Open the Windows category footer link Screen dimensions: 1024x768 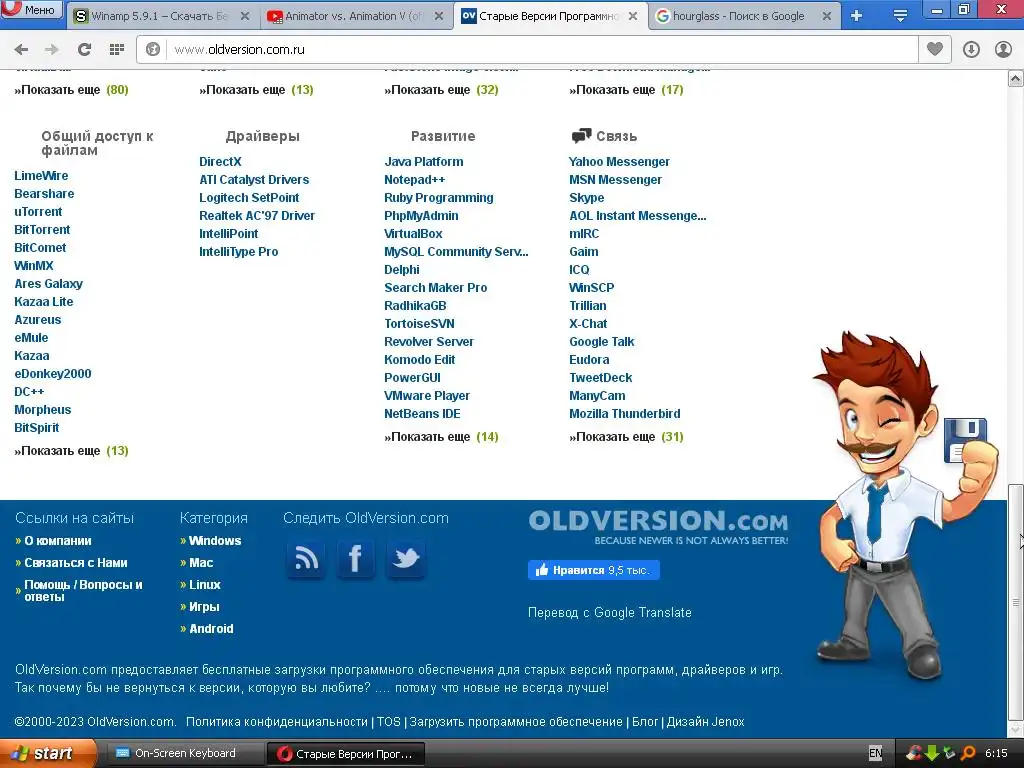(x=215, y=541)
